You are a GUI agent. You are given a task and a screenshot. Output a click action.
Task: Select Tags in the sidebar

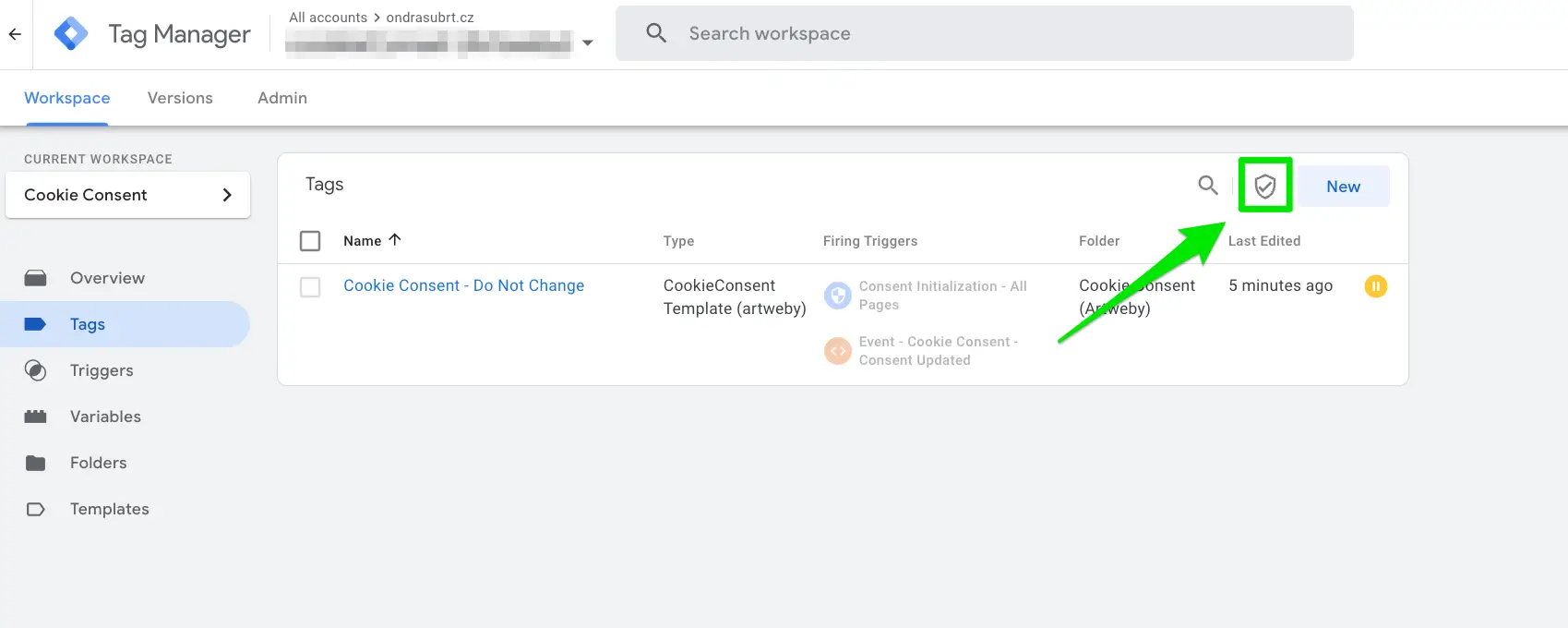pyautogui.click(x=126, y=324)
